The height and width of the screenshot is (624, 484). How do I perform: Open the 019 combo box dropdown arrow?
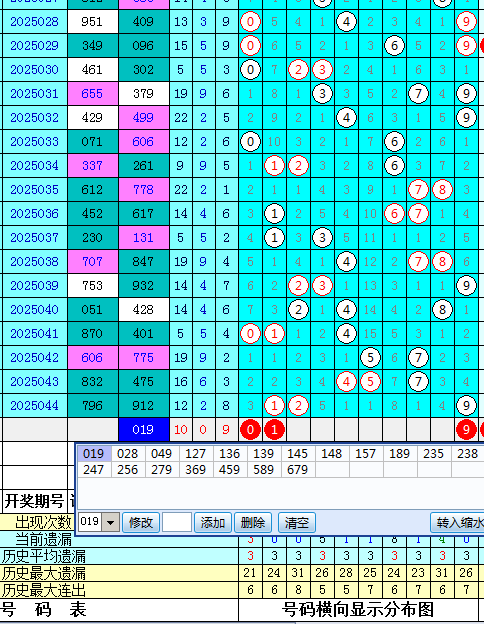[x=111, y=522]
